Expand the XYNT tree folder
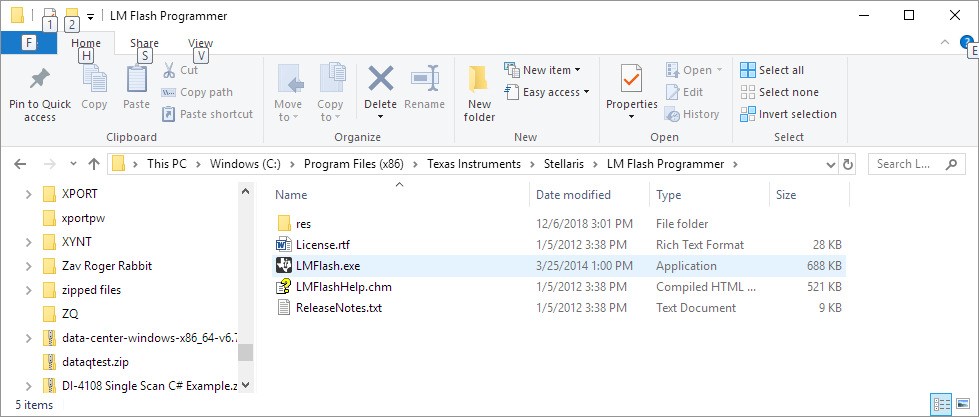 click(28, 242)
